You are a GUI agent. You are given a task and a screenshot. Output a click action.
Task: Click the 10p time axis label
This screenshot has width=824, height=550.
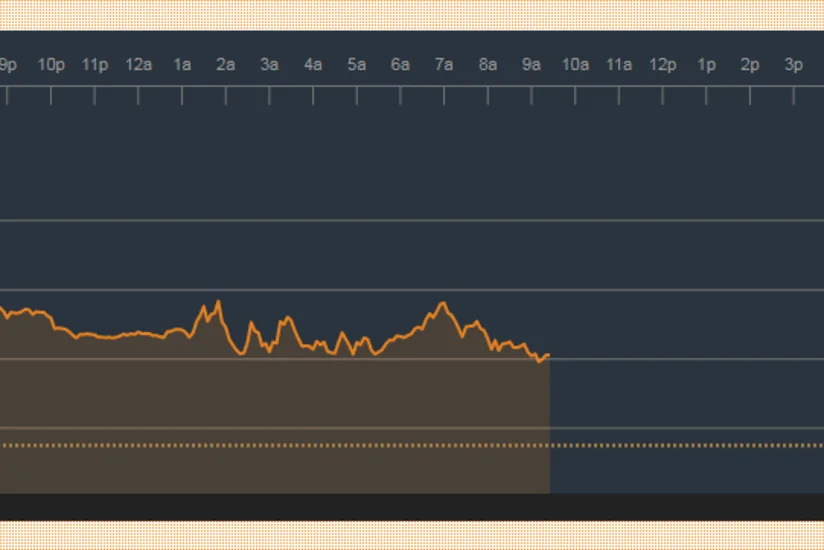[51, 65]
